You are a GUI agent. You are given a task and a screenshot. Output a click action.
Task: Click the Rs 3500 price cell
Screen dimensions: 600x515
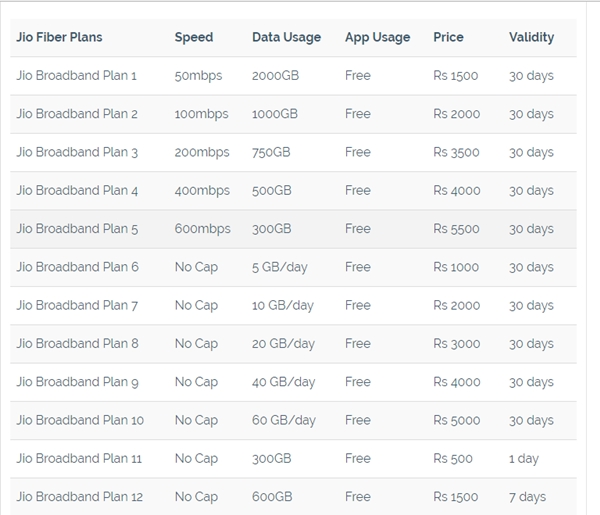[x=456, y=152]
